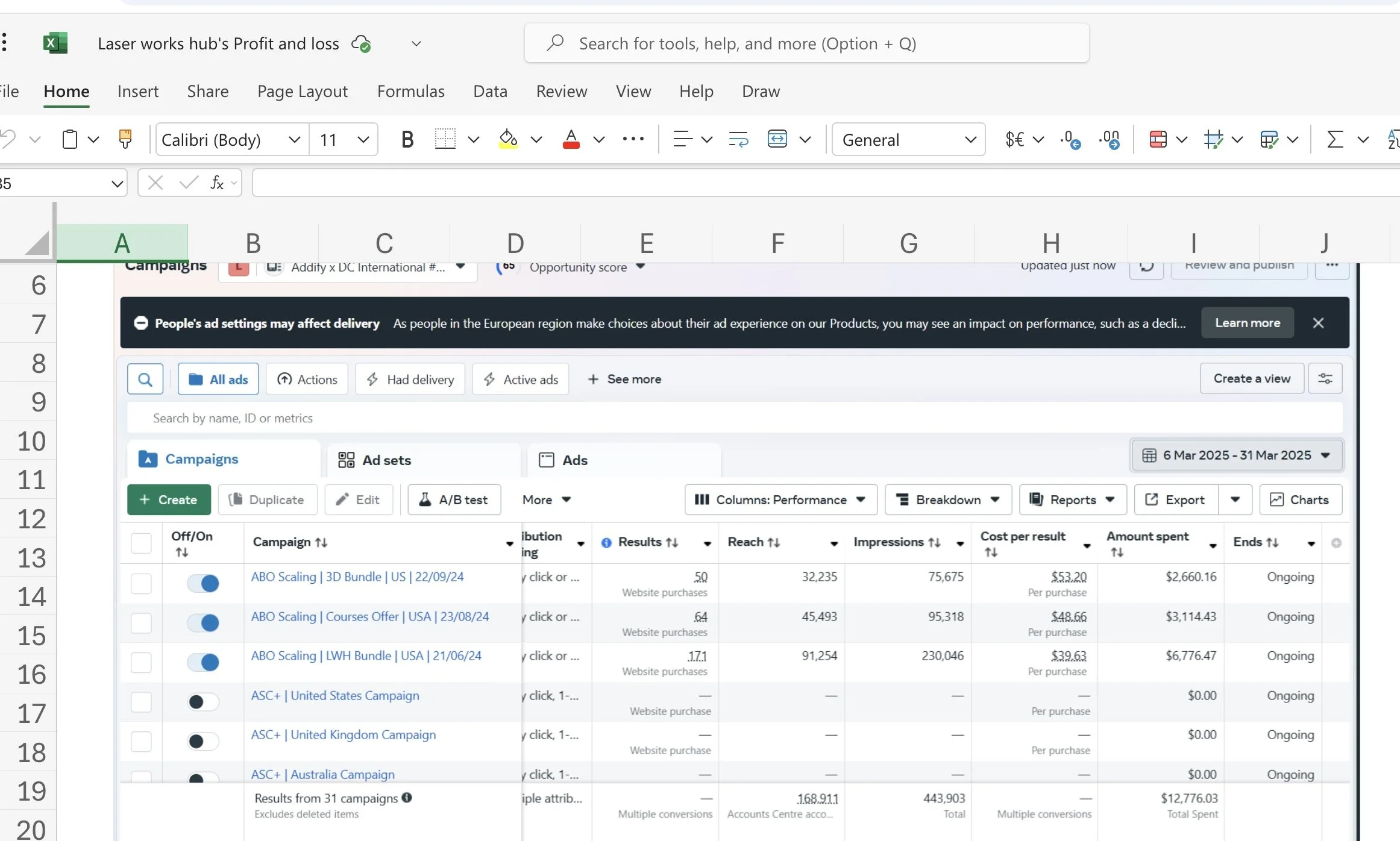
Task: Click the Learn more button in banner
Action: coord(1247,323)
